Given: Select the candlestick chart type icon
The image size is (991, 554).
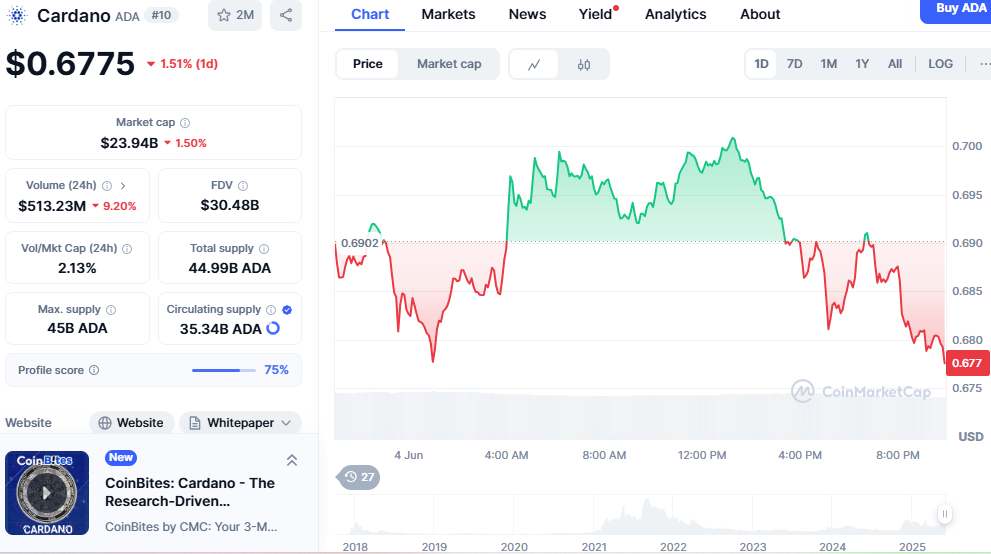Looking at the screenshot, I should pos(584,64).
